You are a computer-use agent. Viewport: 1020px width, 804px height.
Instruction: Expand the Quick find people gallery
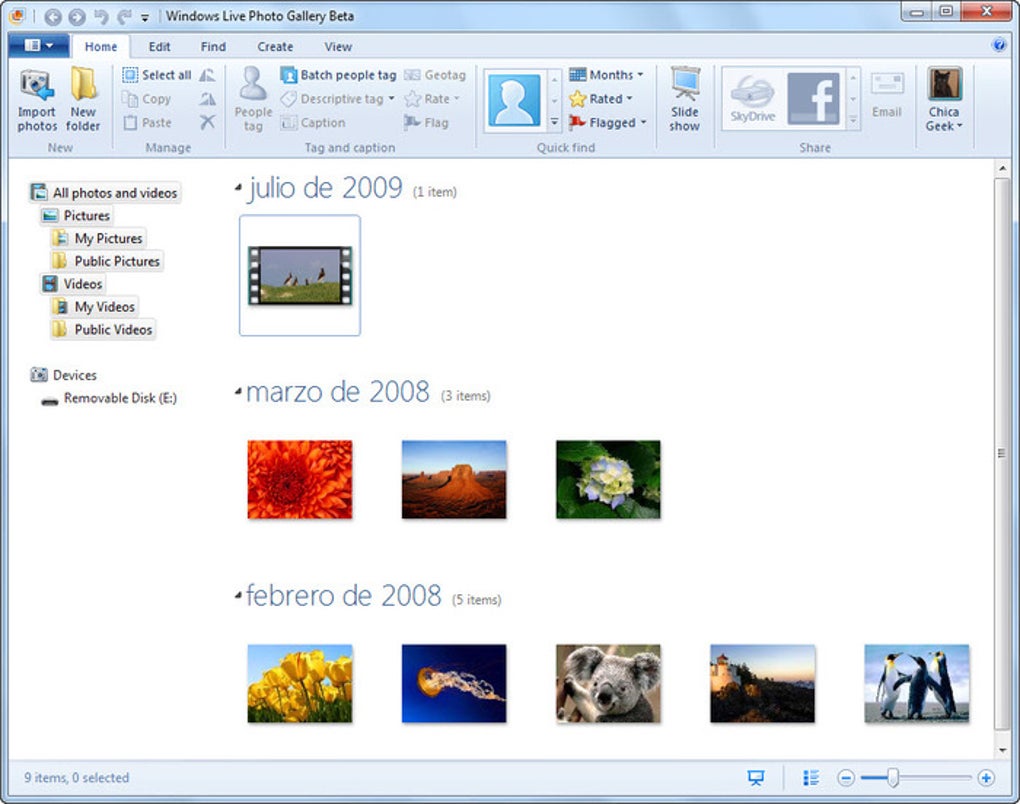coord(554,122)
